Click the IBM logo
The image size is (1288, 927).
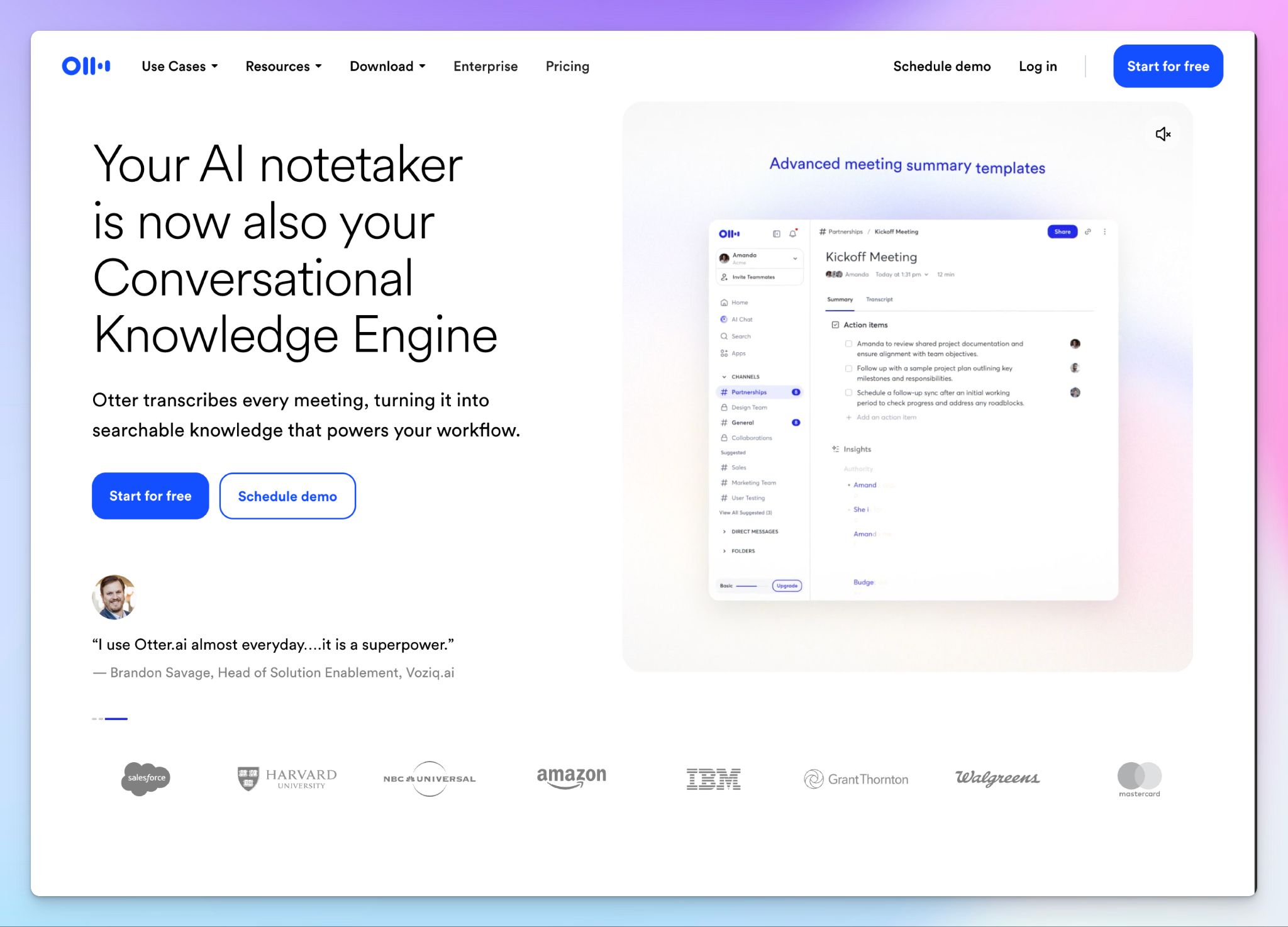coord(713,779)
